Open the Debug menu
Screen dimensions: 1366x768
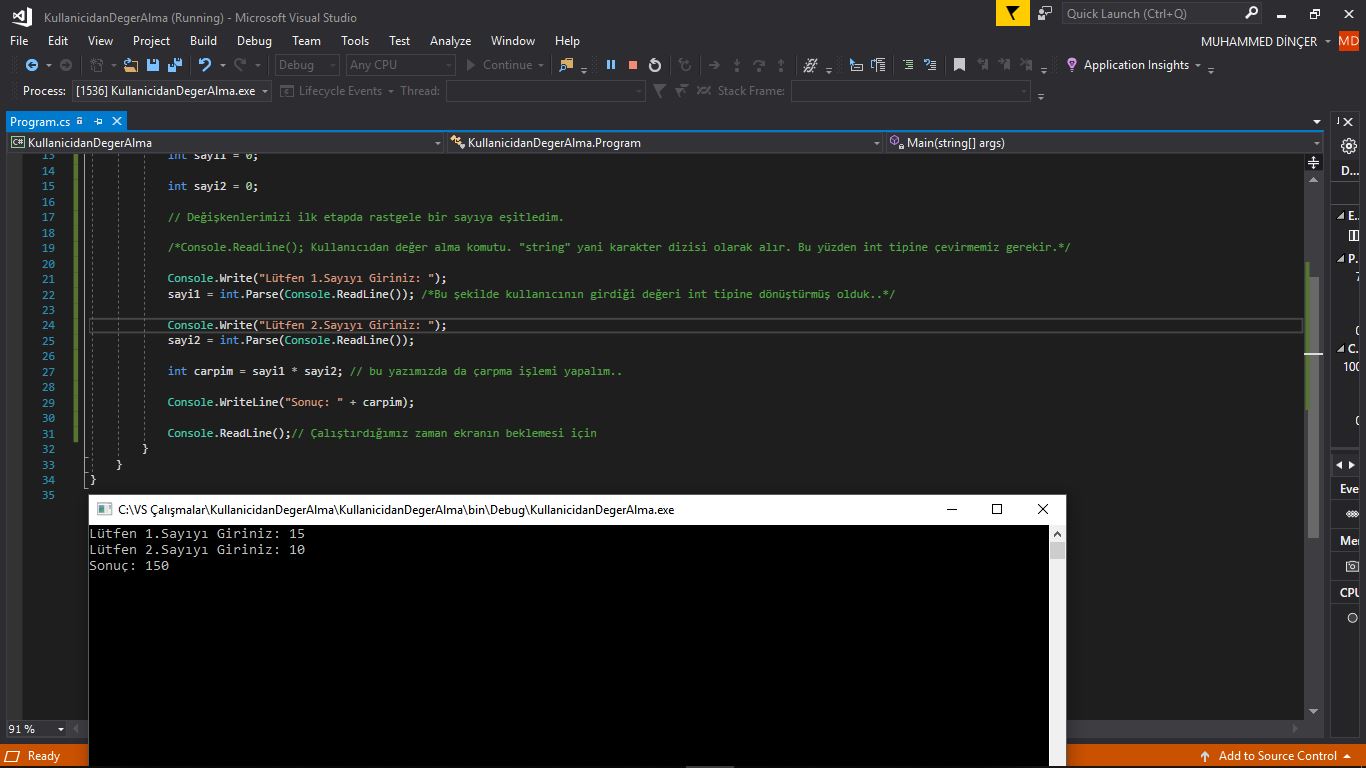(x=254, y=41)
